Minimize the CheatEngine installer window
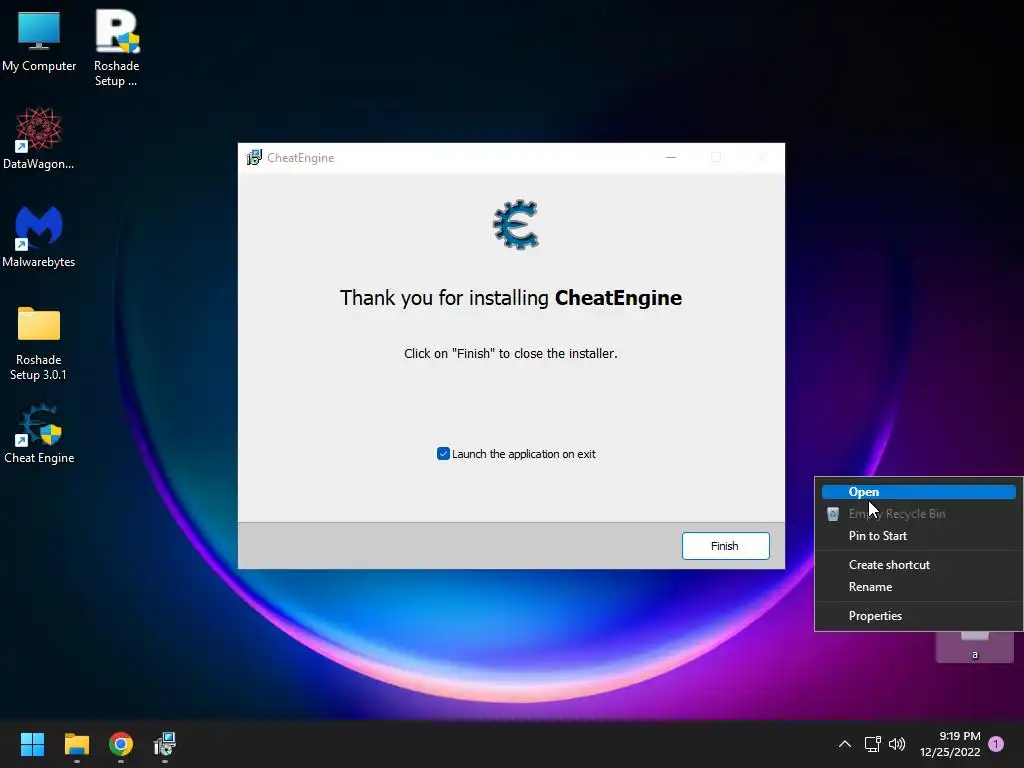The width and height of the screenshot is (1024, 768). click(x=671, y=157)
